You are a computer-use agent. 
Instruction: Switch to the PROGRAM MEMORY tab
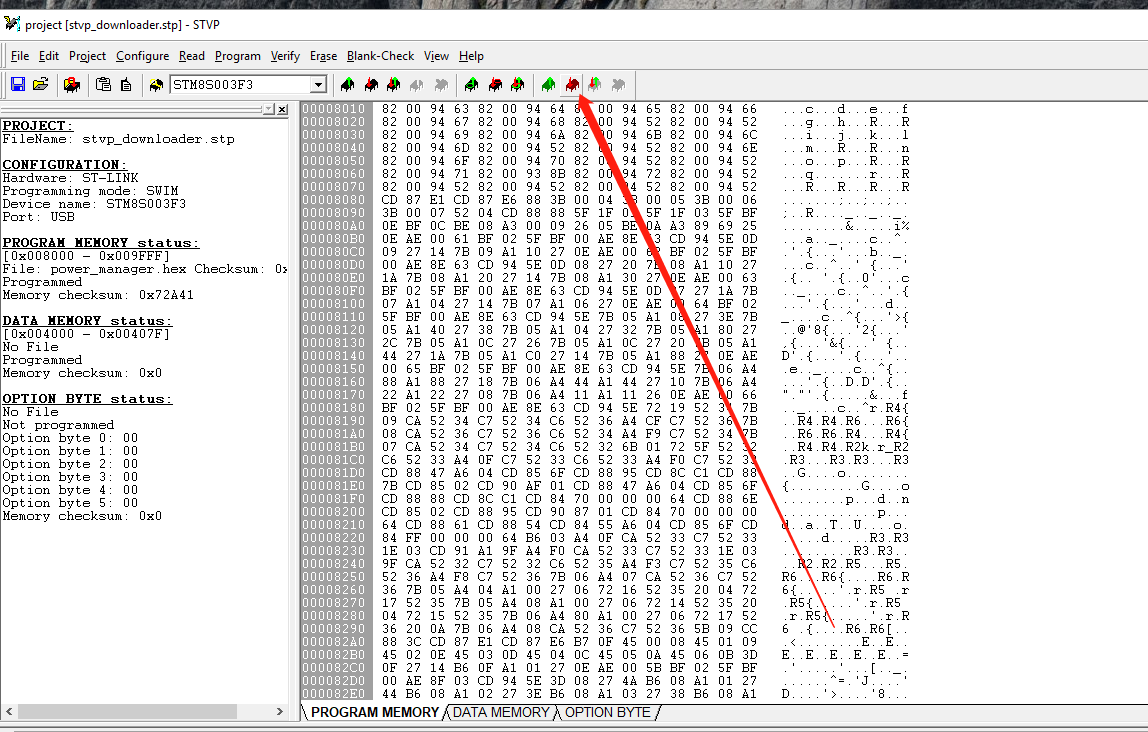point(374,712)
